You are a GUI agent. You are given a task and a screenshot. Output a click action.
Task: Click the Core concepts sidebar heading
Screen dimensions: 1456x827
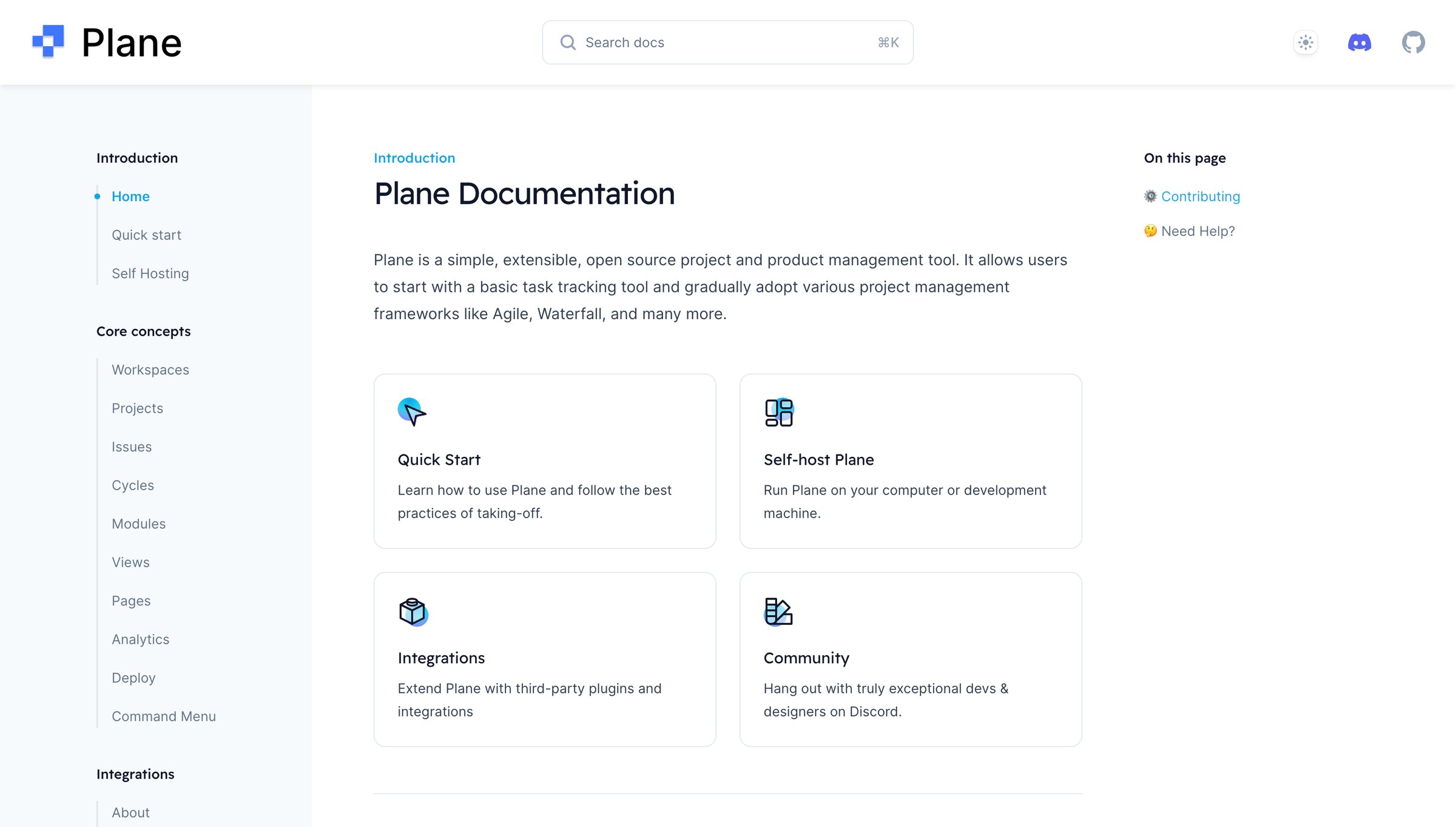pyautogui.click(x=143, y=331)
